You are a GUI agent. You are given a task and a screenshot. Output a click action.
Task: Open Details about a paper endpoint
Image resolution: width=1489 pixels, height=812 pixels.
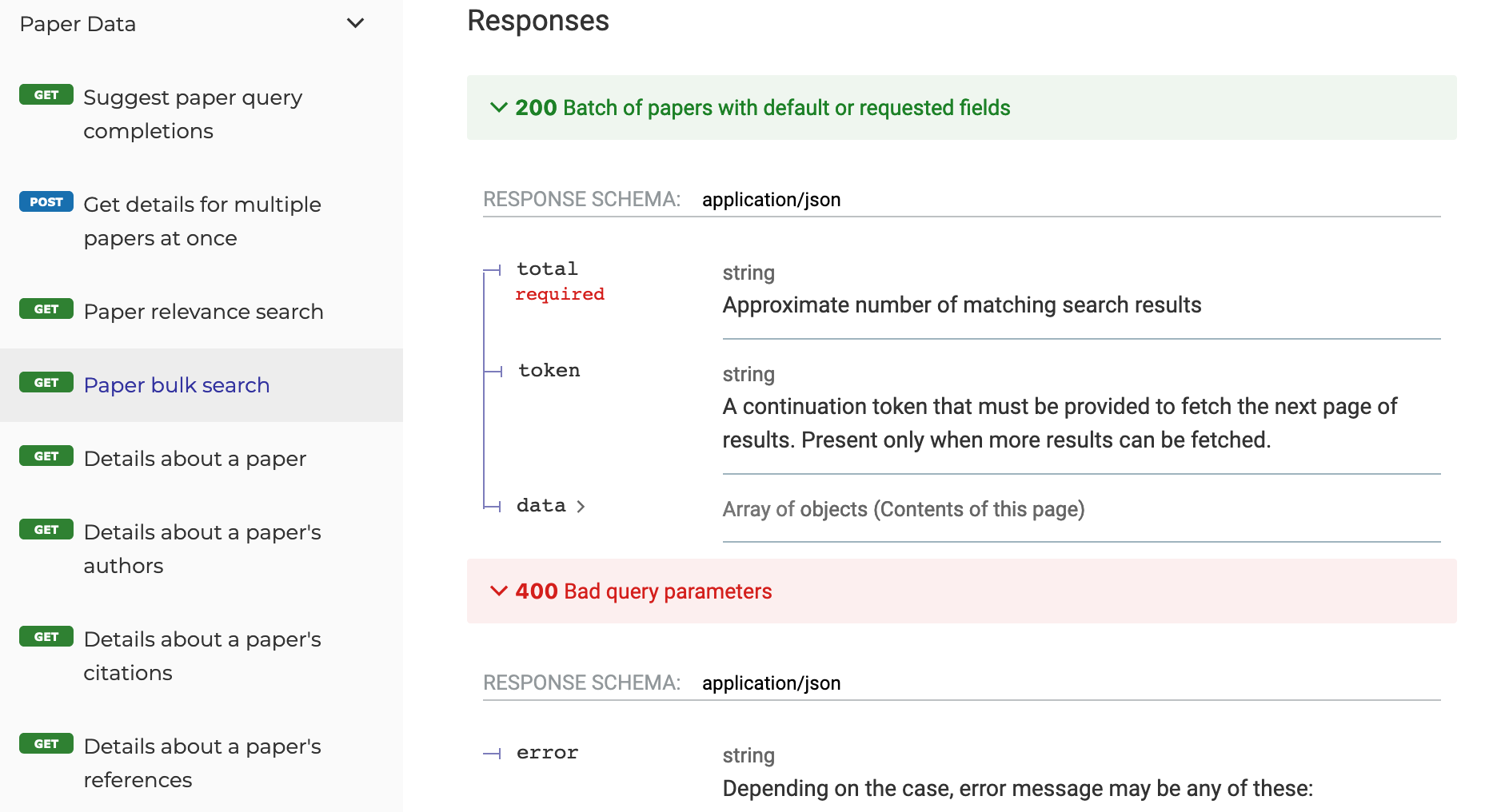[194, 459]
